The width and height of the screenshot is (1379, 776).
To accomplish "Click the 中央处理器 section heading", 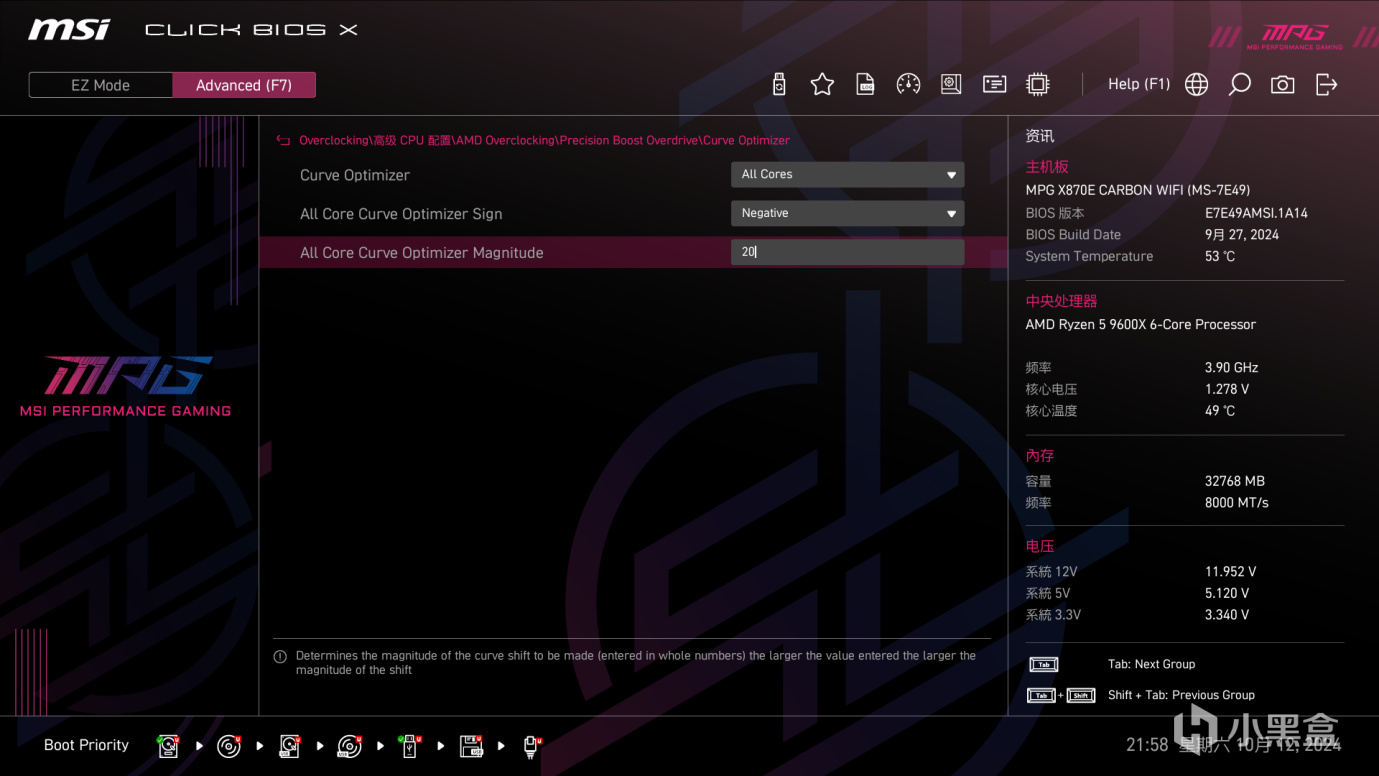I will click(1061, 301).
